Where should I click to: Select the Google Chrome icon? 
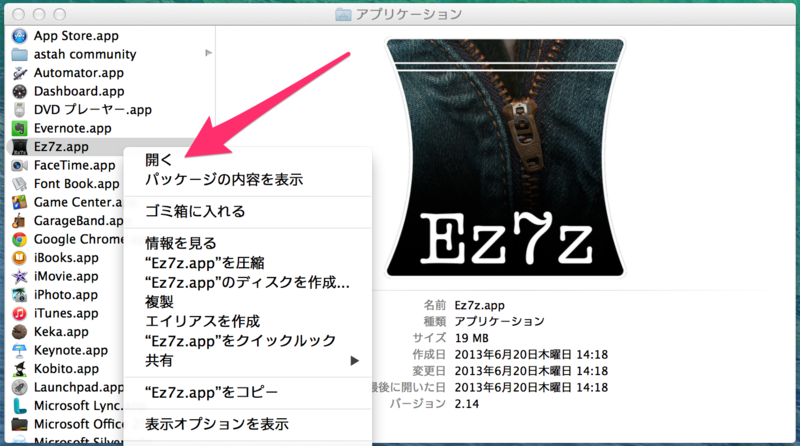(19, 239)
